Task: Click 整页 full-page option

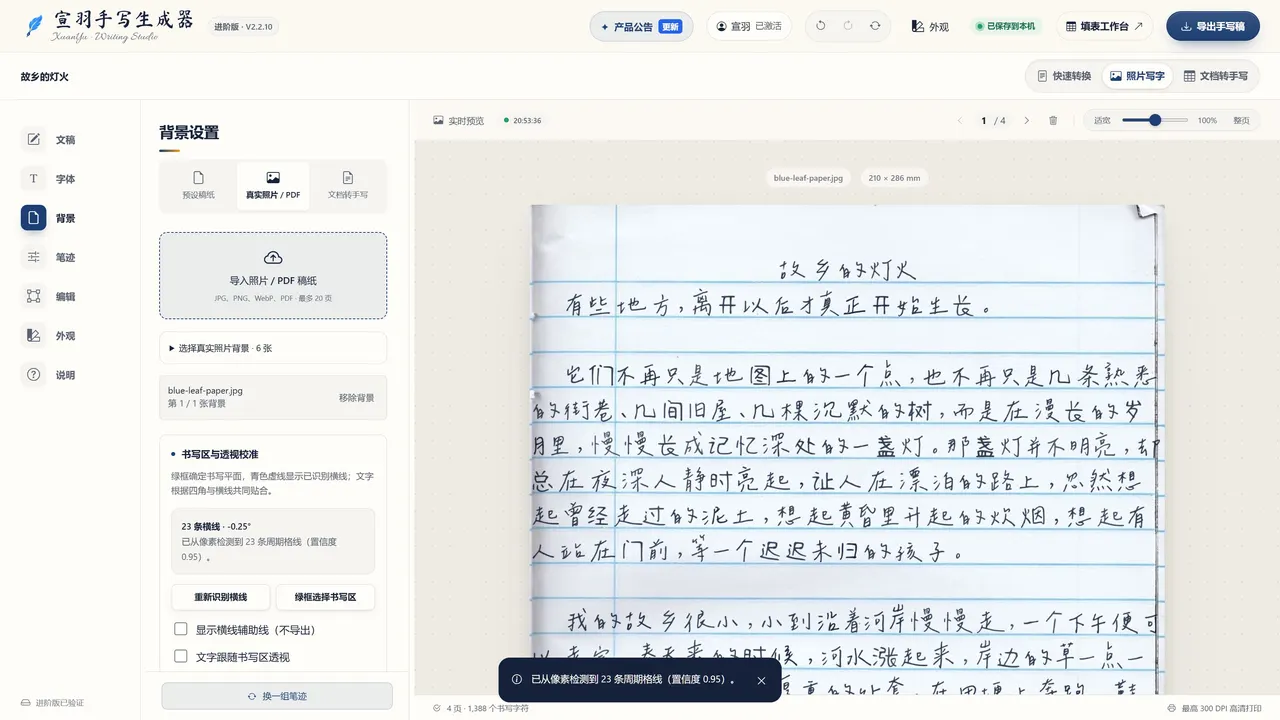Action: [1241, 120]
